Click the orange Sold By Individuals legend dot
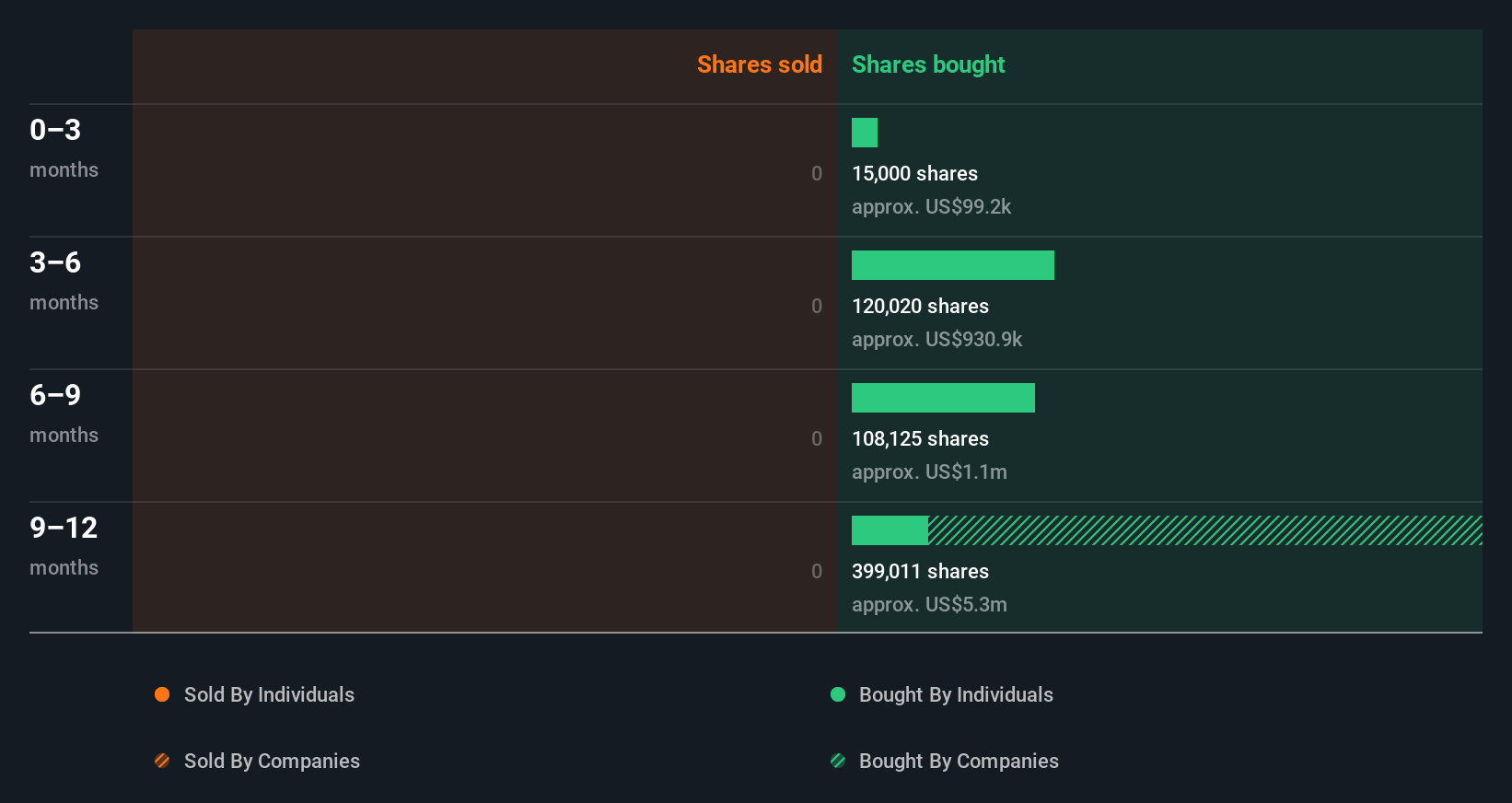This screenshot has width=1512, height=803. tap(162, 694)
